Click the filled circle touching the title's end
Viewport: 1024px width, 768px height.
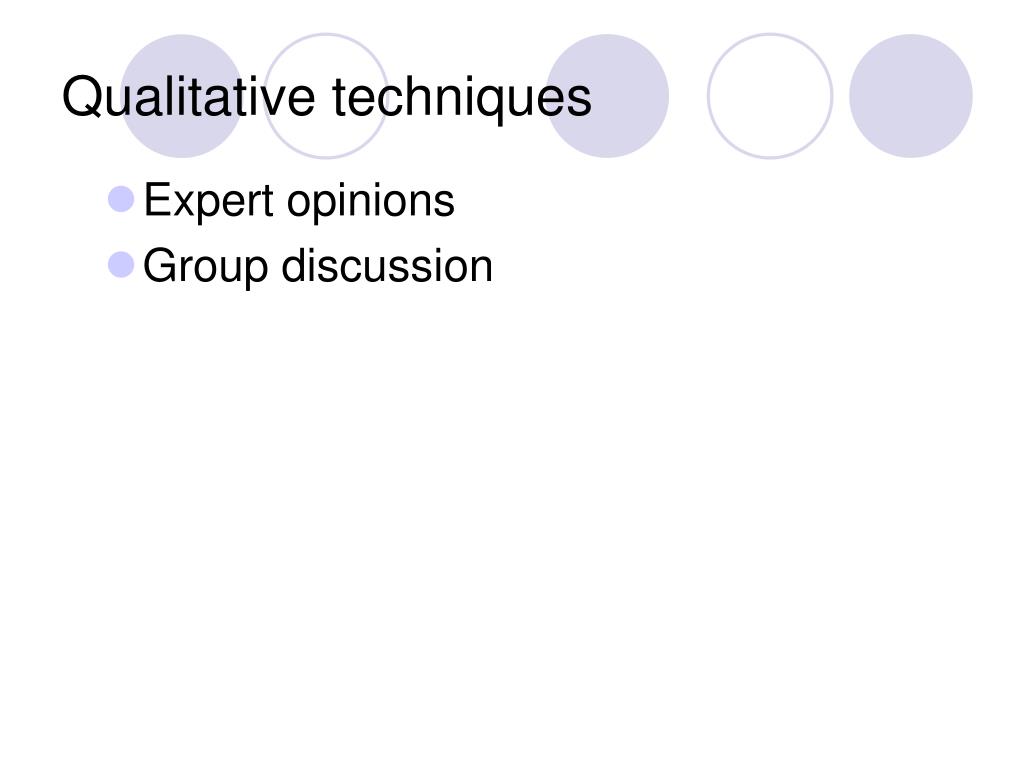[x=607, y=96]
